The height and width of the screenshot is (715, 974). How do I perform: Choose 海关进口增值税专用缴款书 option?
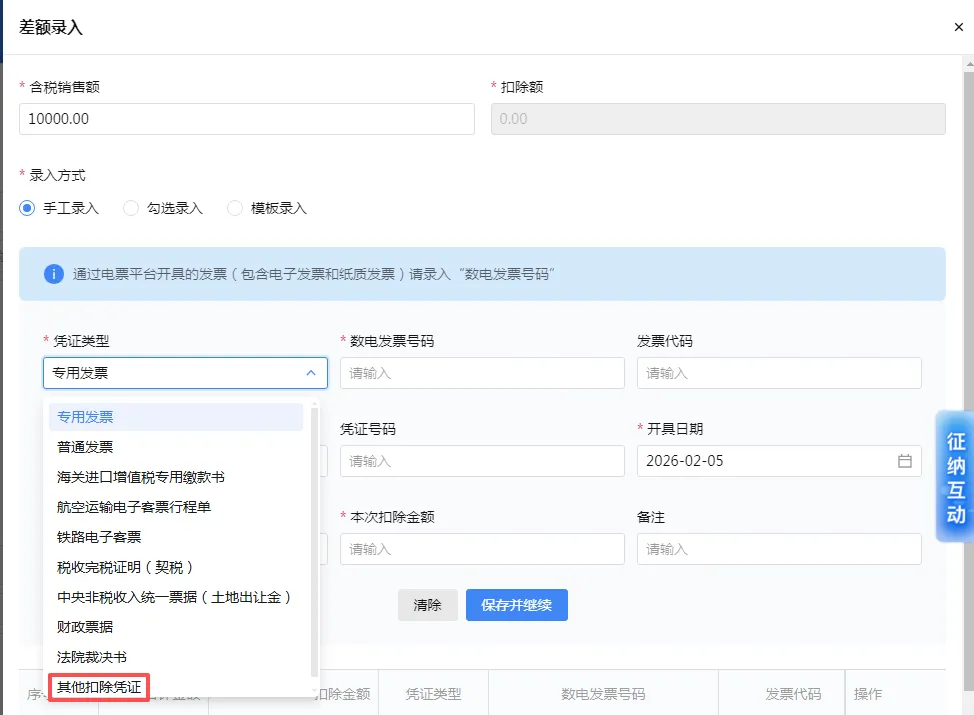tap(176, 477)
